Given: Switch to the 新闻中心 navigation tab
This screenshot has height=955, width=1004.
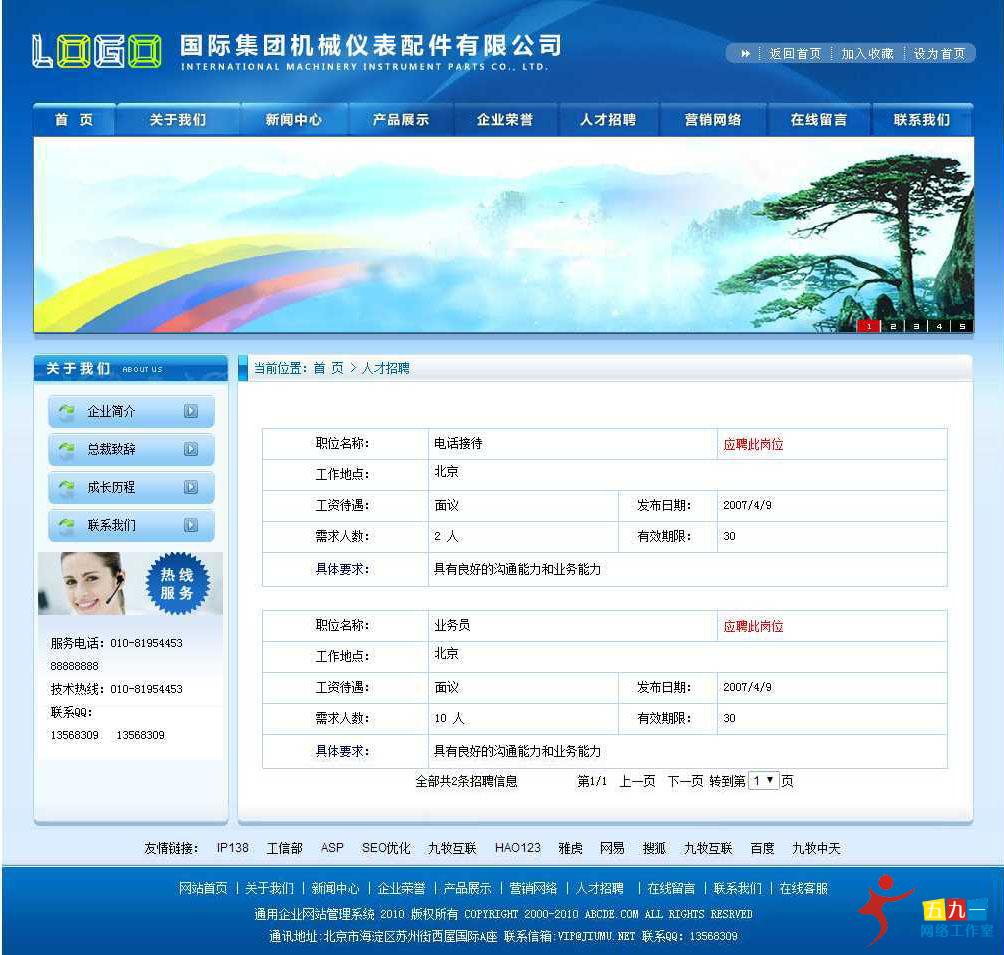Looking at the screenshot, I should pyautogui.click(x=294, y=118).
